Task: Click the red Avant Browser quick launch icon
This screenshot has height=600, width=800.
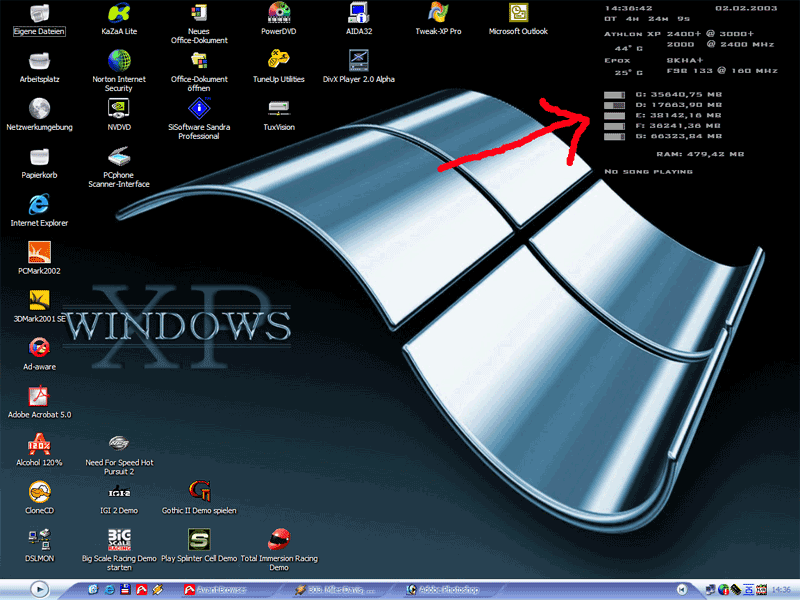Action: (141, 590)
